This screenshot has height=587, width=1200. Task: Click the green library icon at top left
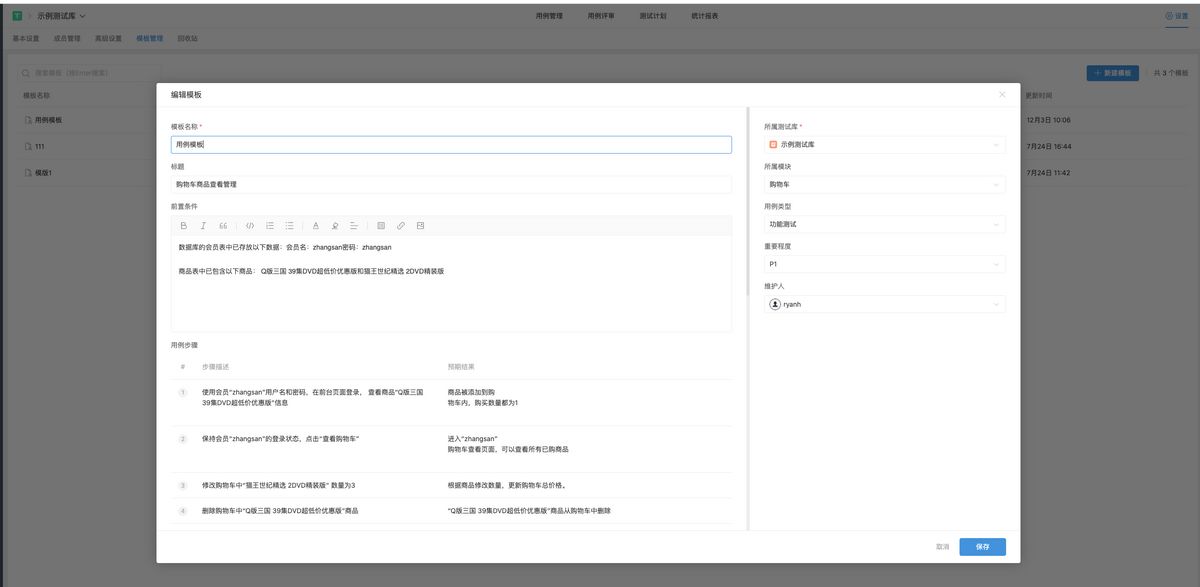pos(17,16)
